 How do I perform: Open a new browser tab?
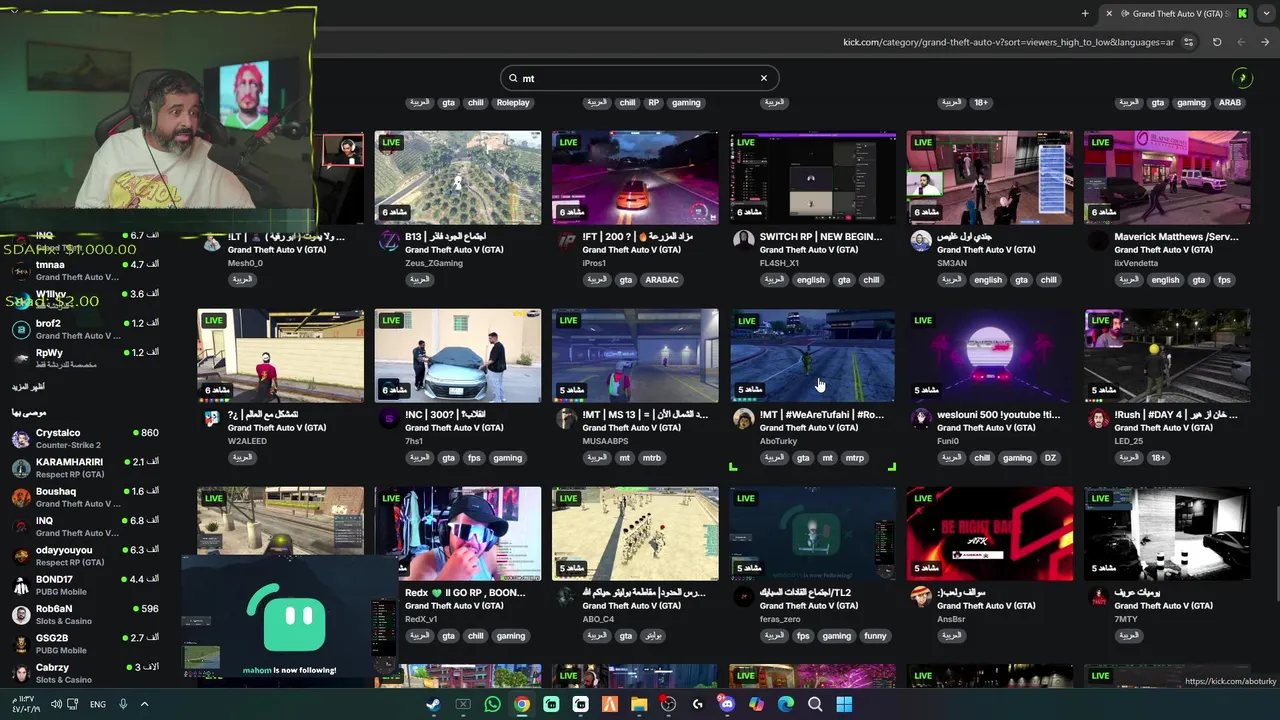click(x=1085, y=13)
